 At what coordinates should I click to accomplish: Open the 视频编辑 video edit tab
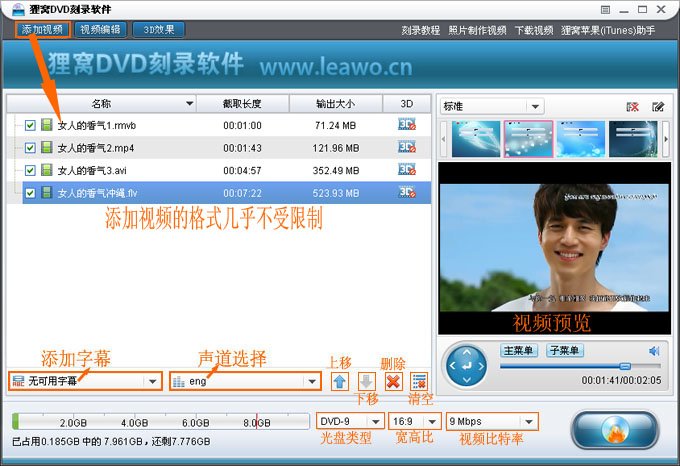[101, 30]
